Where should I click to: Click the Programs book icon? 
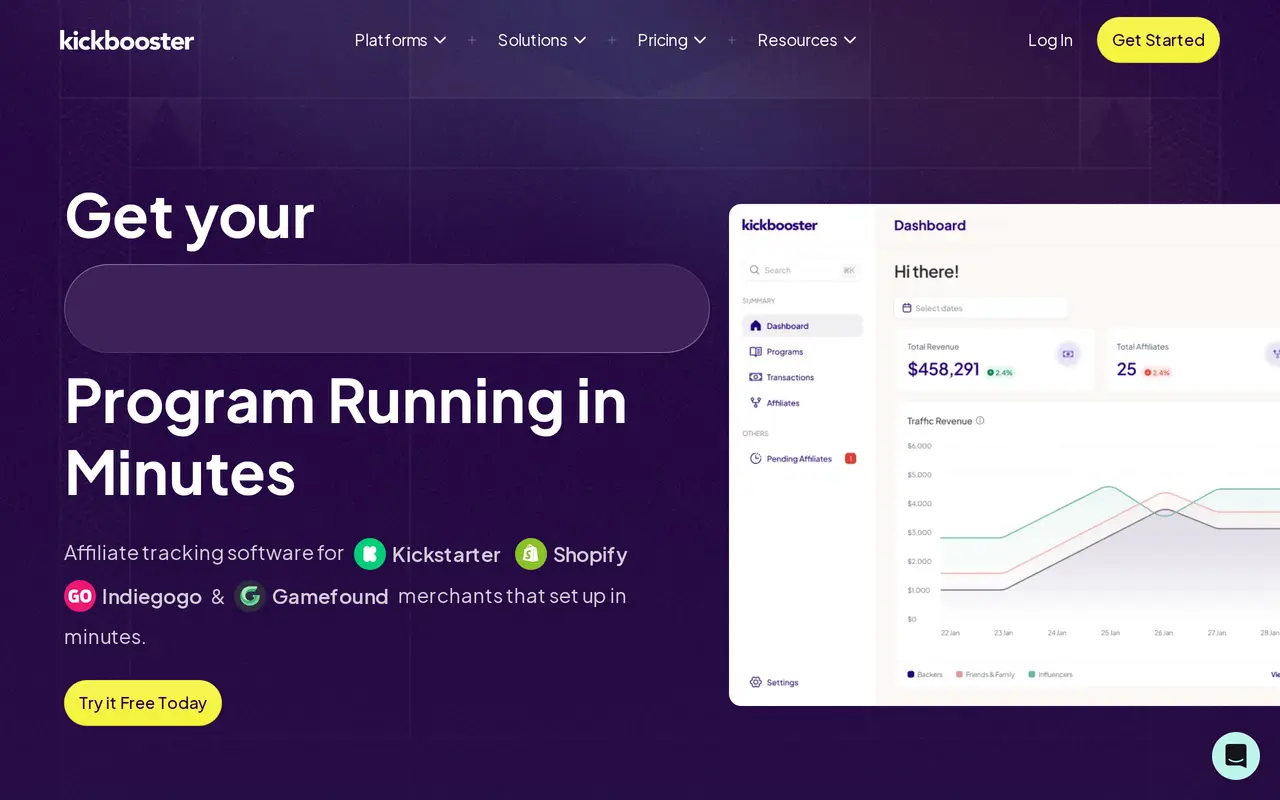pyautogui.click(x=756, y=352)
